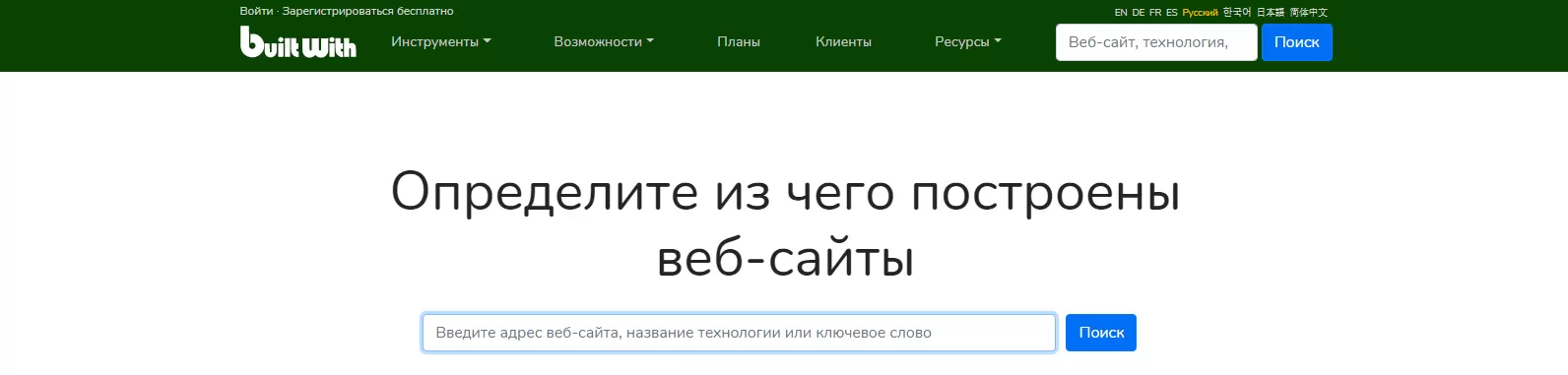Open the Инструменты dropdown menu
This screenshot has width=1568, height=375.
click(441, 42)
